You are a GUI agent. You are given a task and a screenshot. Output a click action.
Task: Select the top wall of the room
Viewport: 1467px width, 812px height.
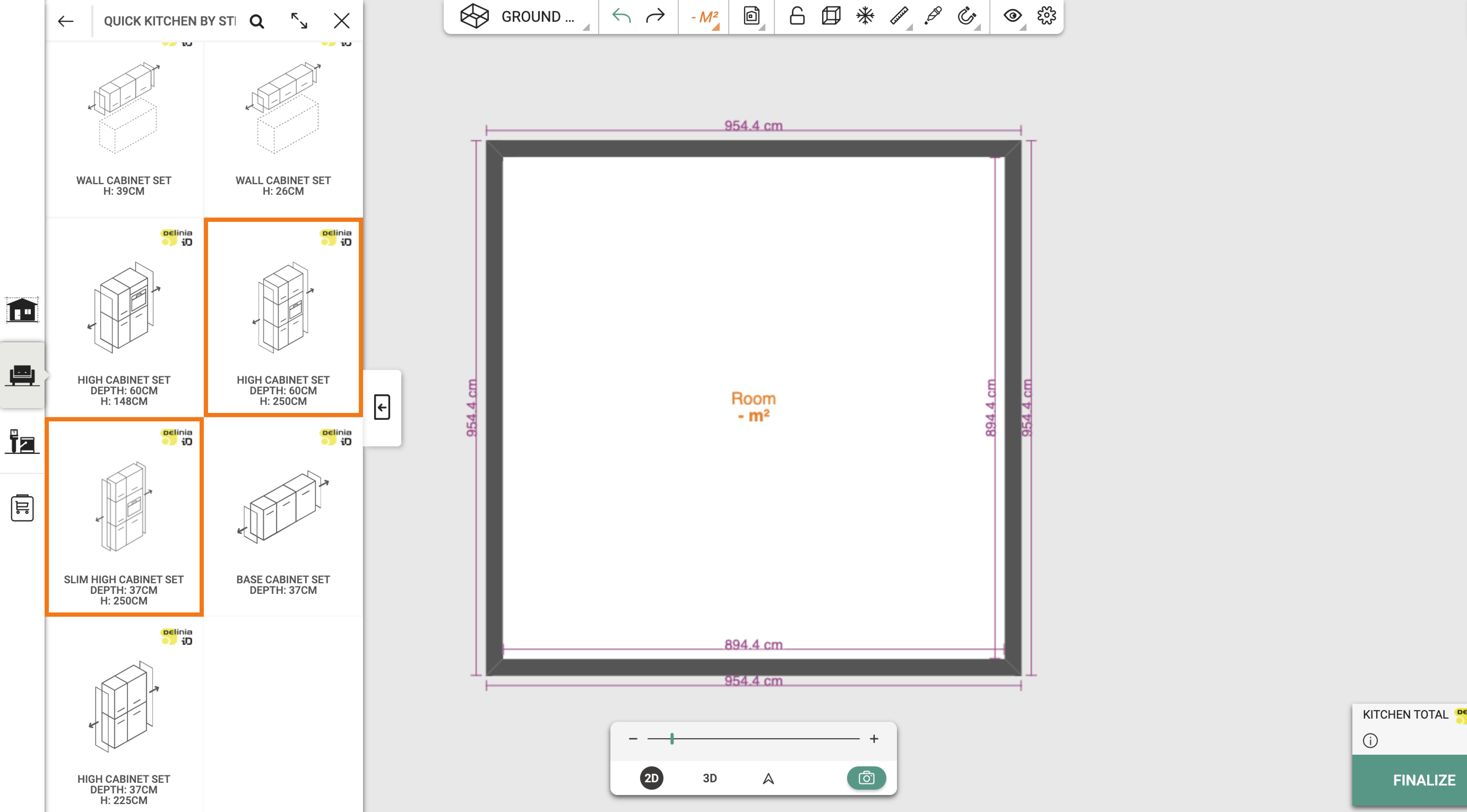pos(753,149)
